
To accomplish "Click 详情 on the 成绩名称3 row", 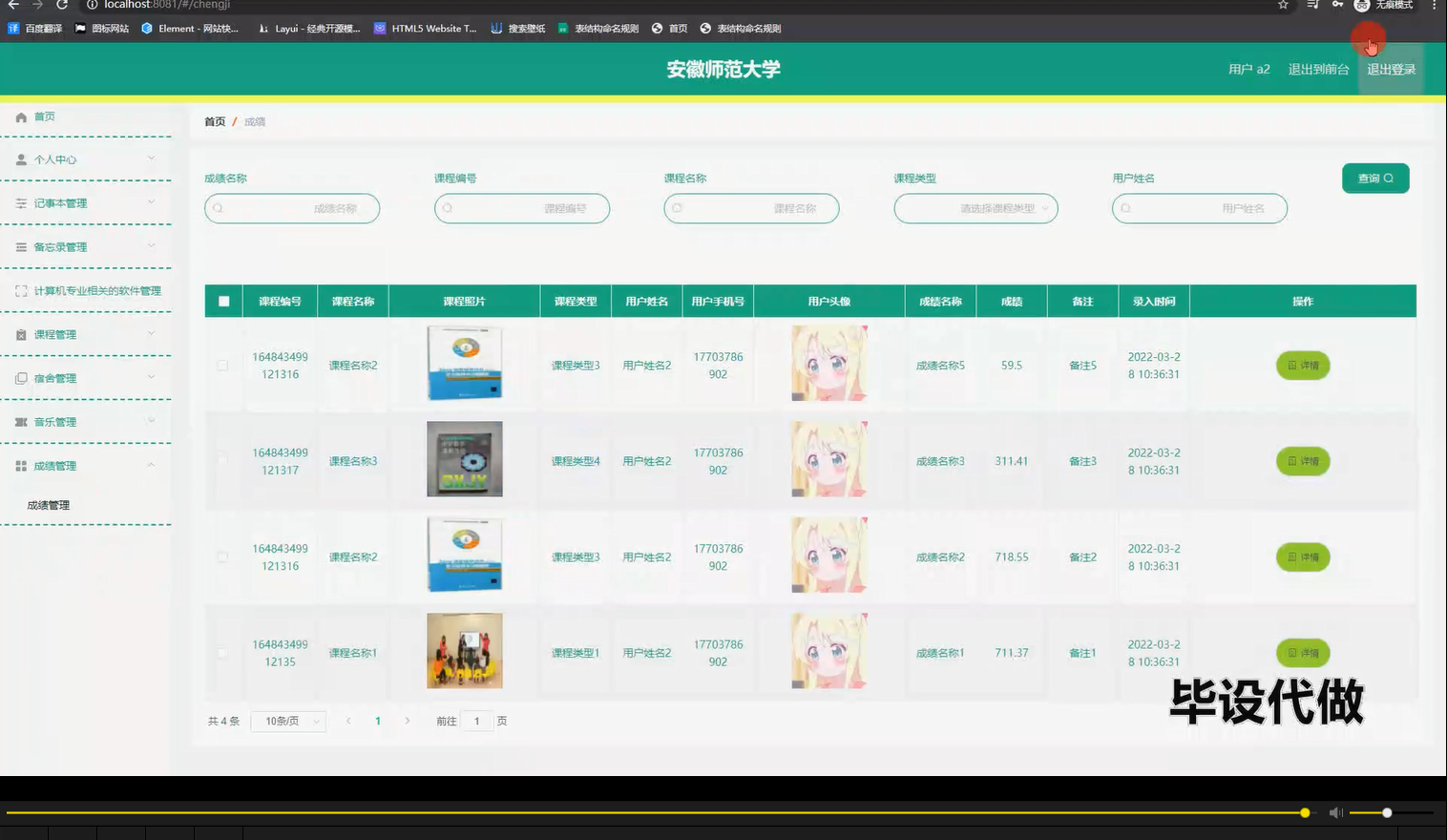I will coord(1303,461).
